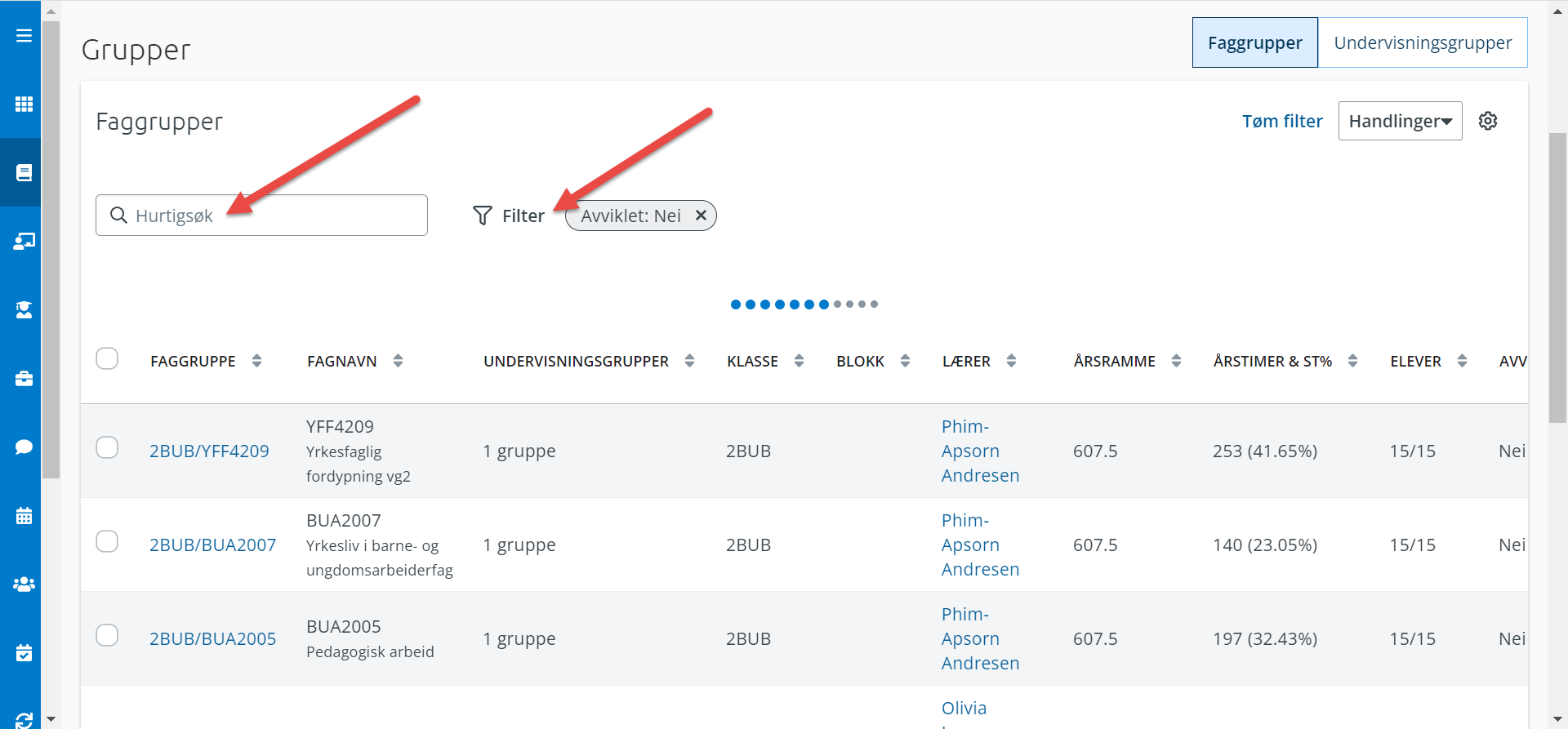This screenshot has width=1568, height=729.
Task: Sort by the FAGNAVN column arrows
Action: 398,361
